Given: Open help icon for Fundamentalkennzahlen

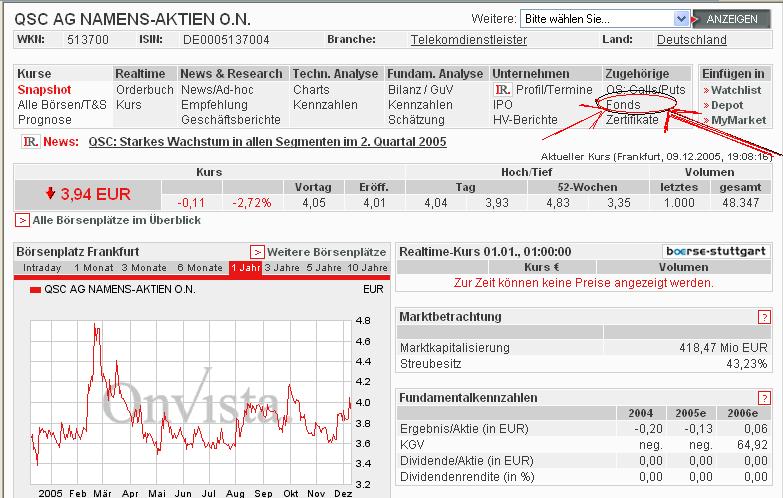Looking at the screenshot, I should tap(764, 398).
